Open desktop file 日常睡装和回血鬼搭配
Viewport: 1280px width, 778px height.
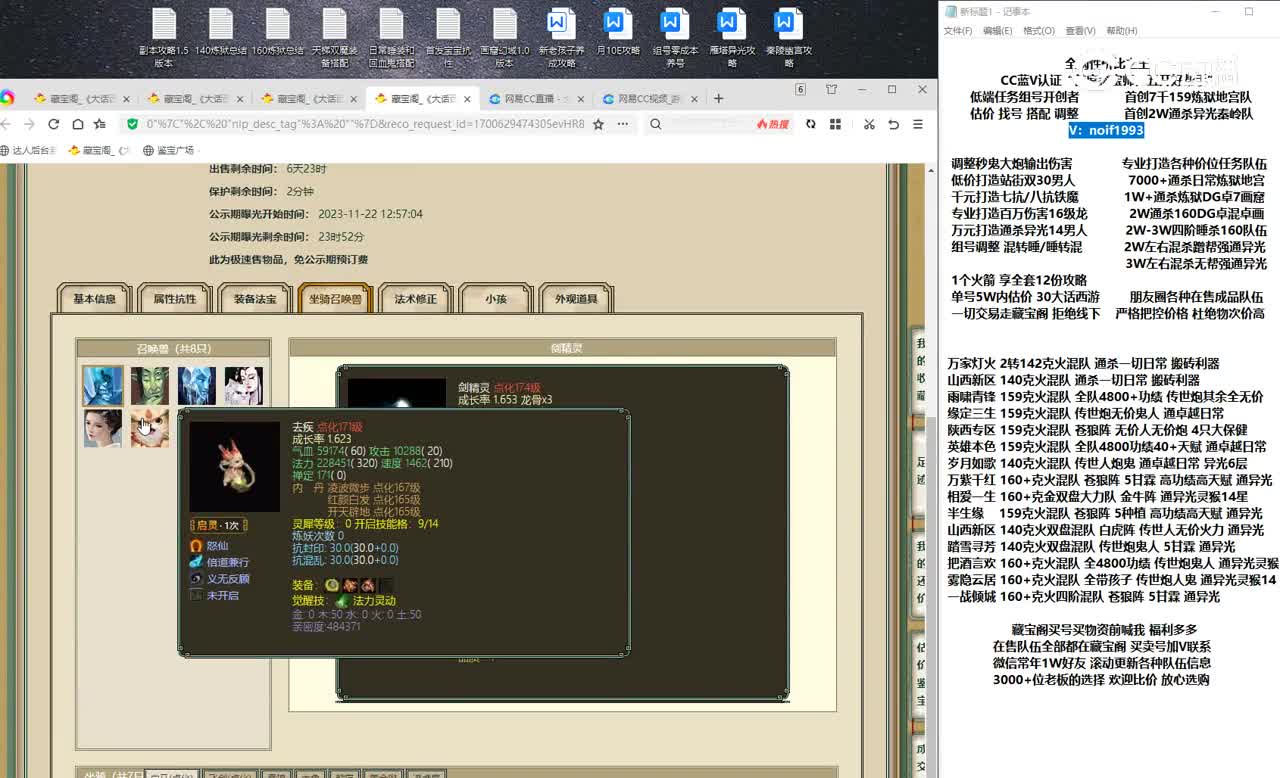(x=391, y=38)
